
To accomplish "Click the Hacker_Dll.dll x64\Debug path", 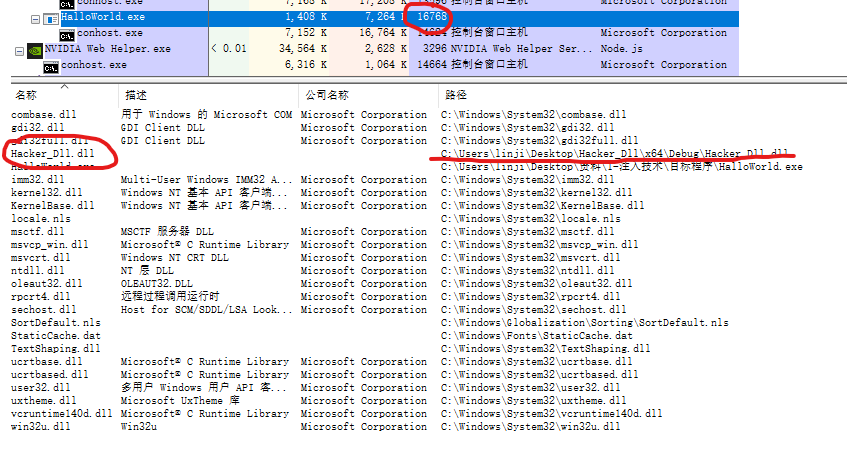I will click(x=614, y=153).
